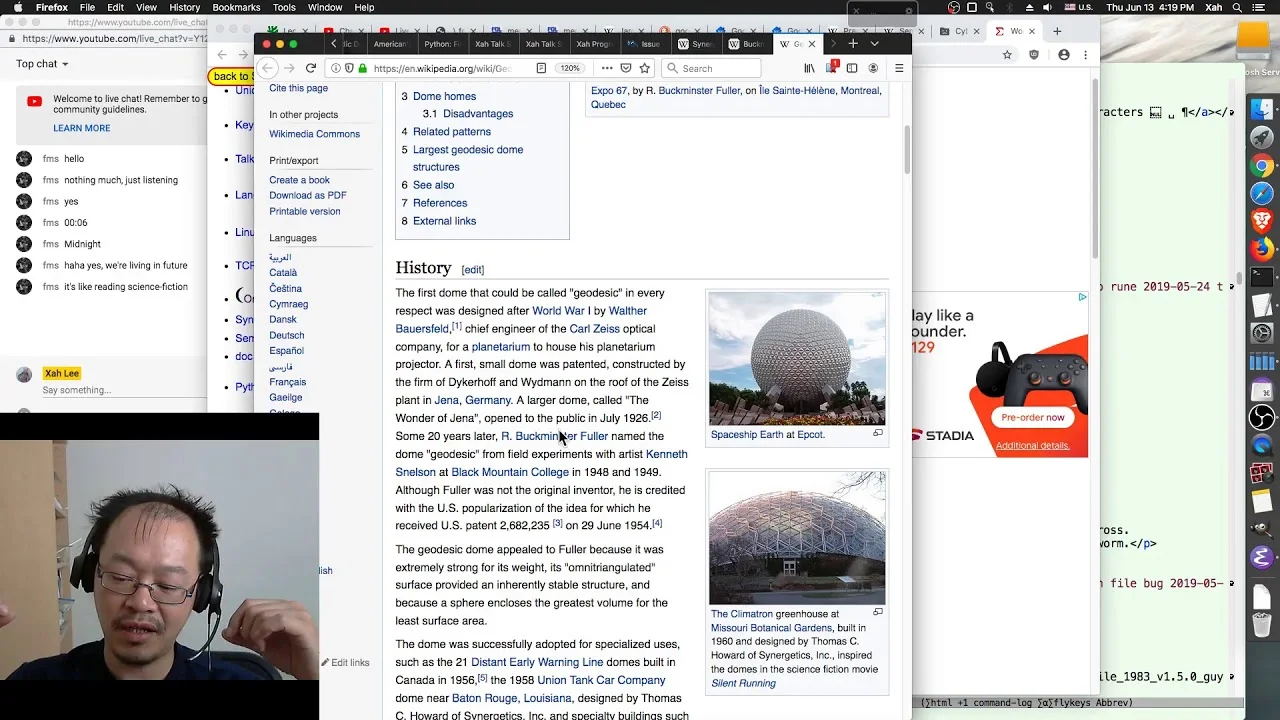1280x720 pixels.
Task: Save page to Pocket icon
Action: [626, 68]
